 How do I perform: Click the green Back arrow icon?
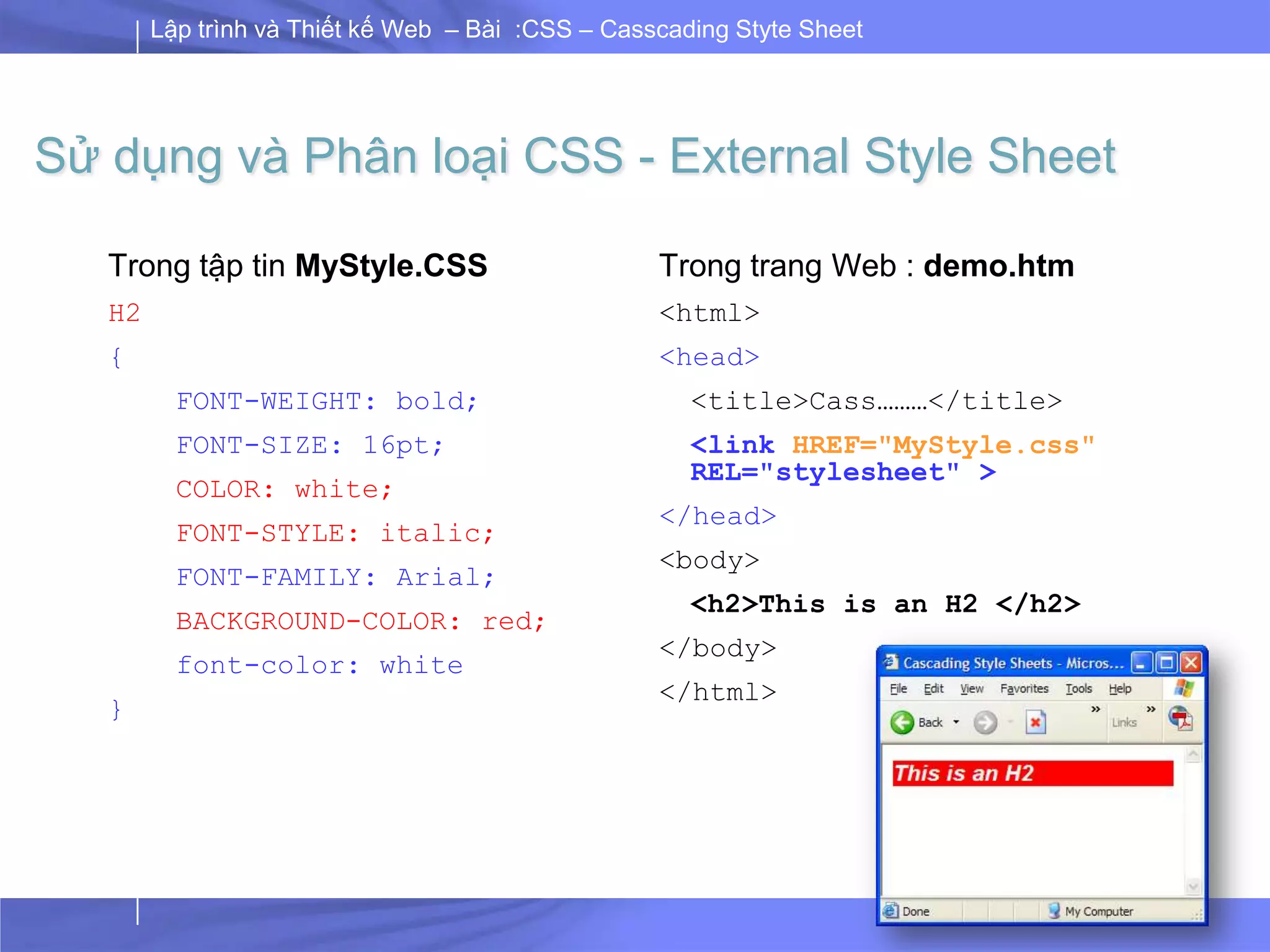902,722
